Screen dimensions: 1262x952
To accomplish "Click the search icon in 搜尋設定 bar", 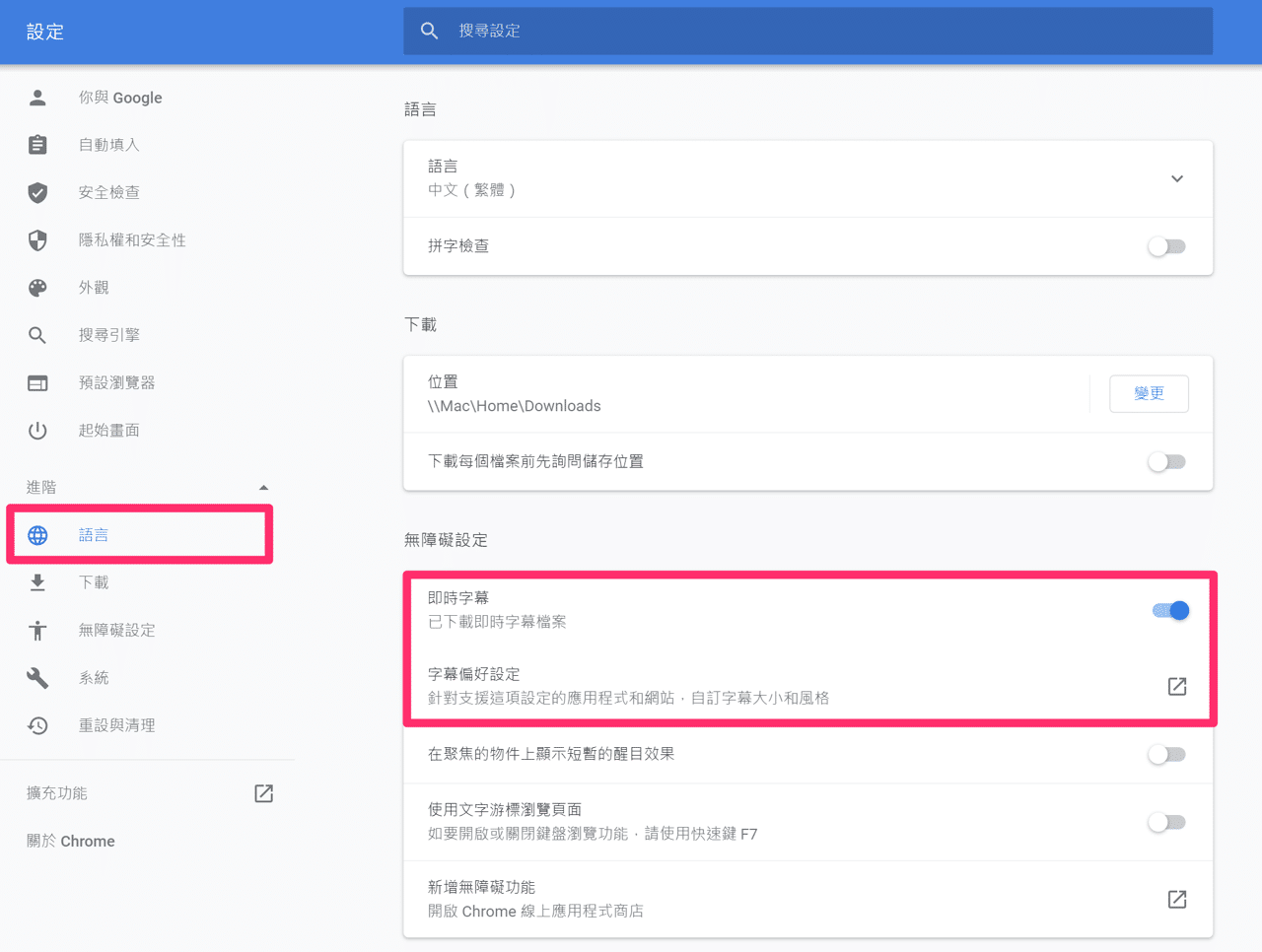I will [429, 31].
